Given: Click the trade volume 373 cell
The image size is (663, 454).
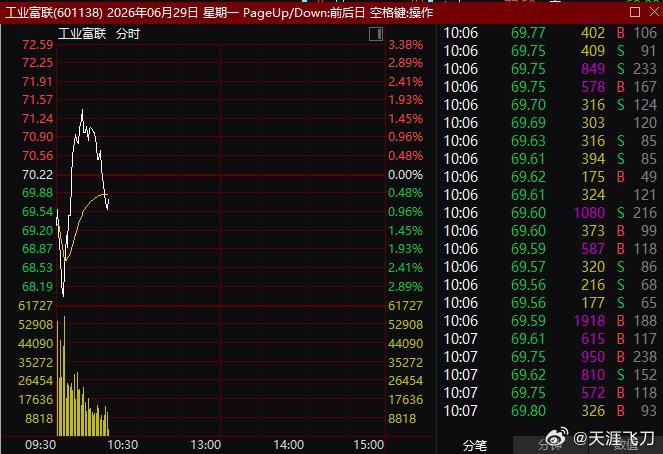Looking at the screenshot, I should tap(593, 231).
